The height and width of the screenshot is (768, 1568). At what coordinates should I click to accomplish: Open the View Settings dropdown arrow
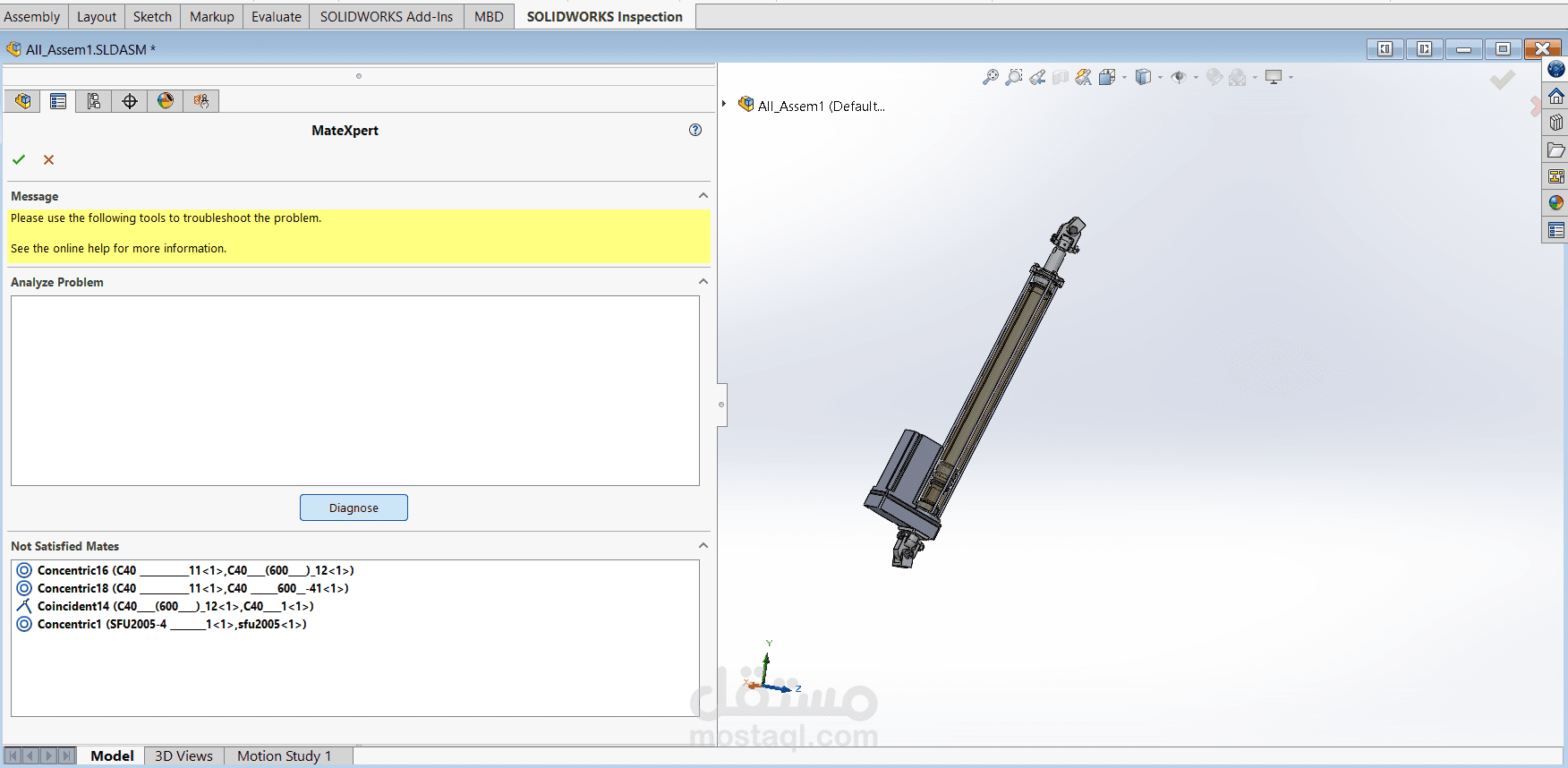tap(1291, 78)
